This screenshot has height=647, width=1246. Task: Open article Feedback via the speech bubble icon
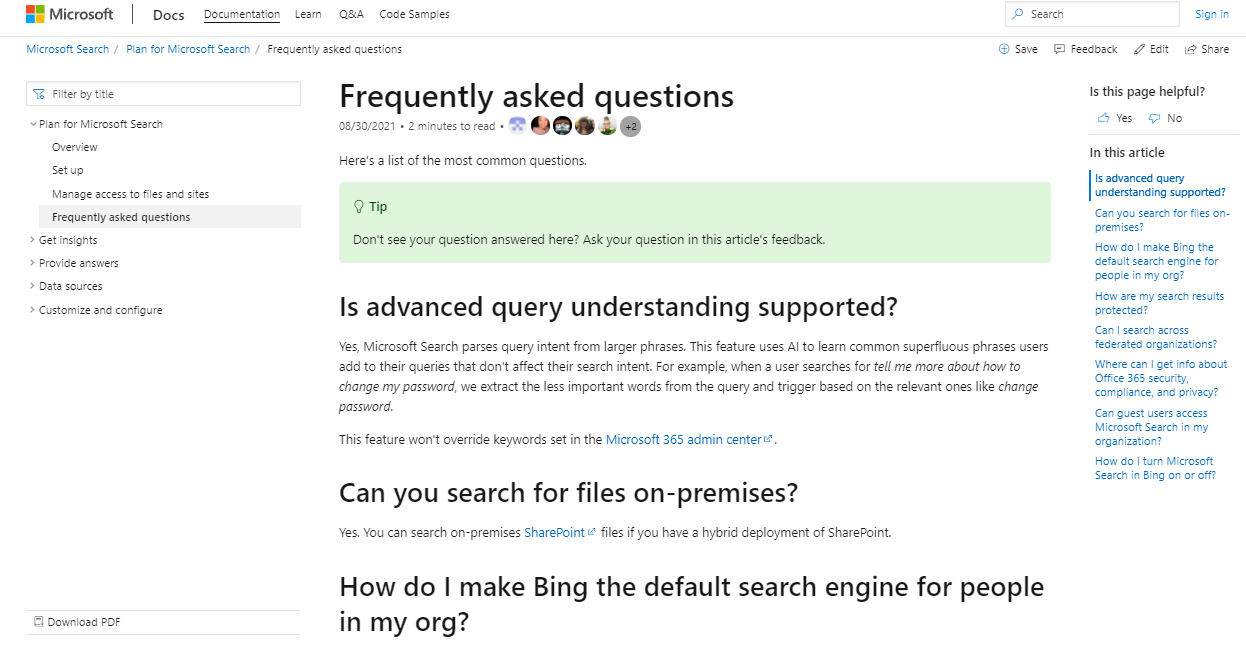[1058, 48]
